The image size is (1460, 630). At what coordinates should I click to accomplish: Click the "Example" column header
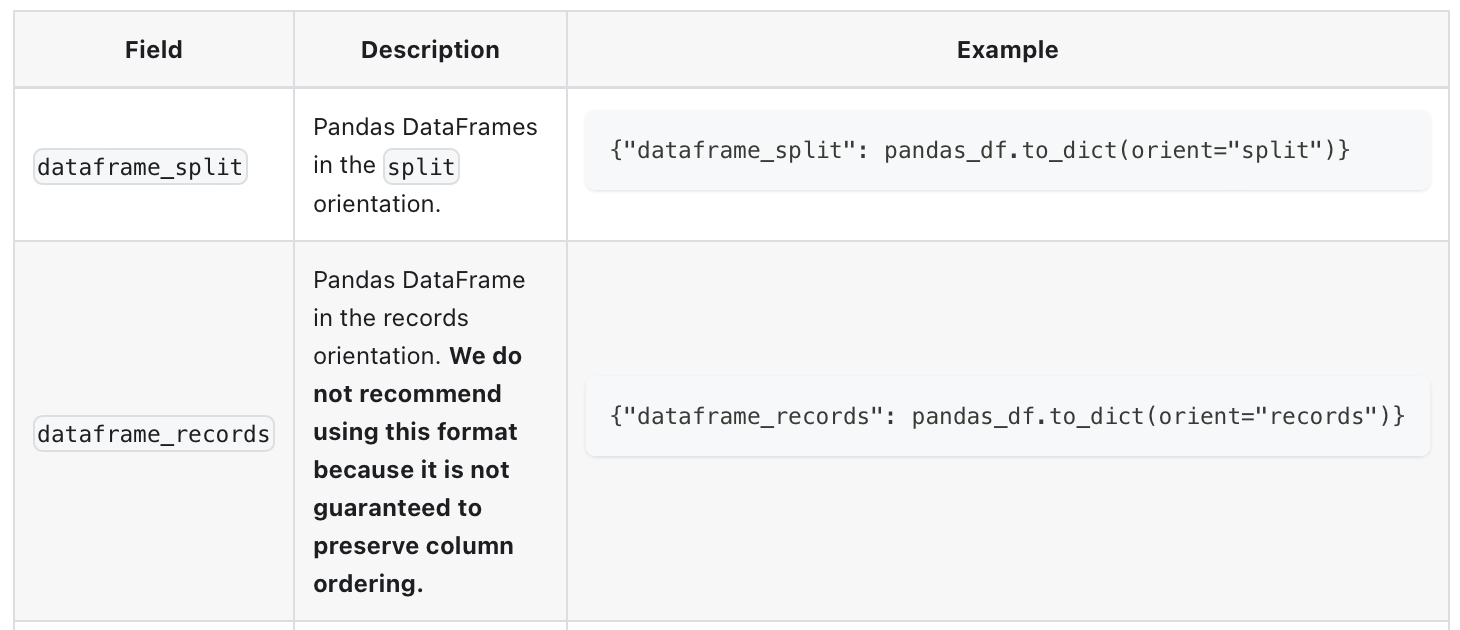click(x=1007, y=50)
